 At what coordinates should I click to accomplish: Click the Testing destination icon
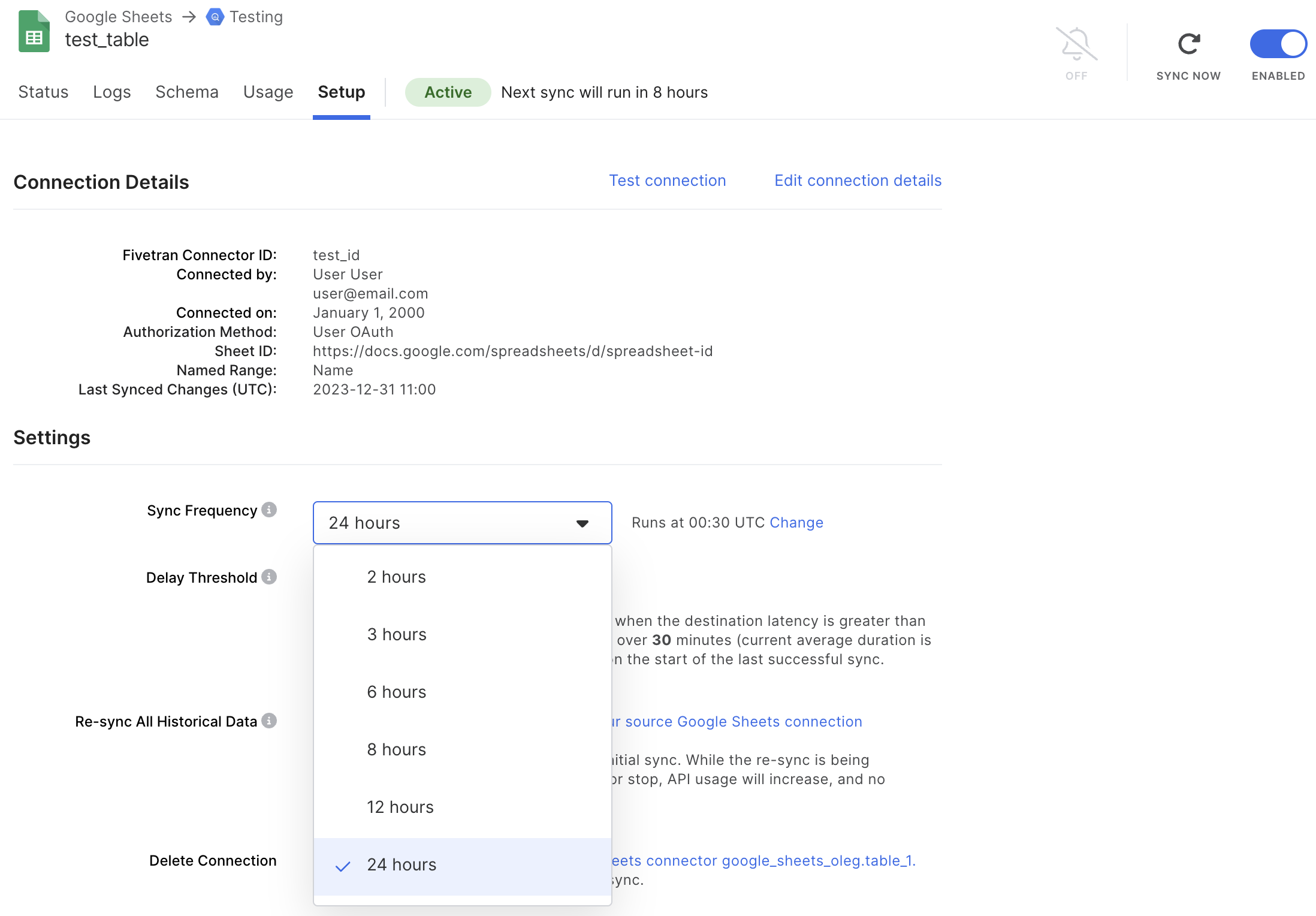[215, 17]
